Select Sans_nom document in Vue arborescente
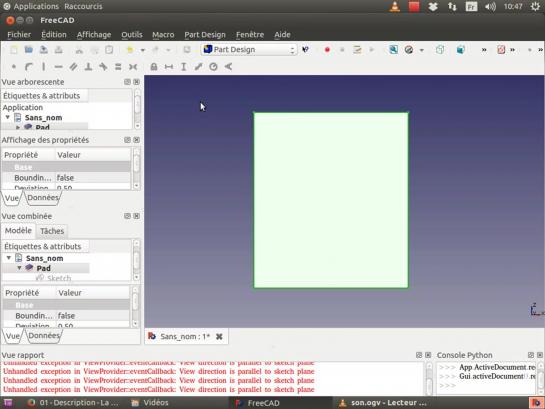Image resolution: width=545 pixels, height=409 pixels. pos(43,118)
